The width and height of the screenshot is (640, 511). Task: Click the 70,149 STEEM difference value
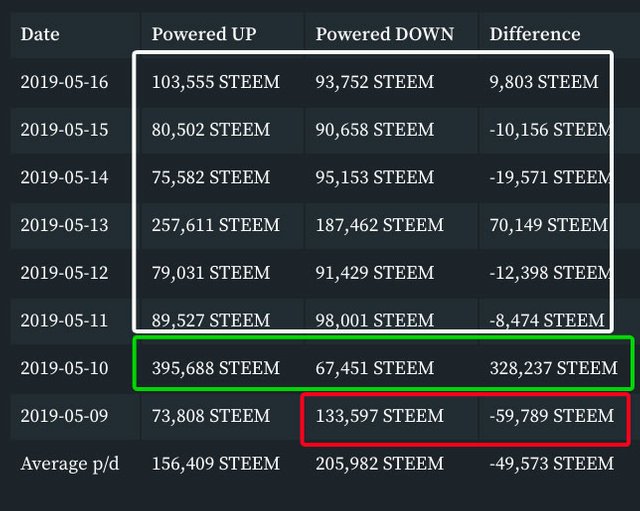548,225
